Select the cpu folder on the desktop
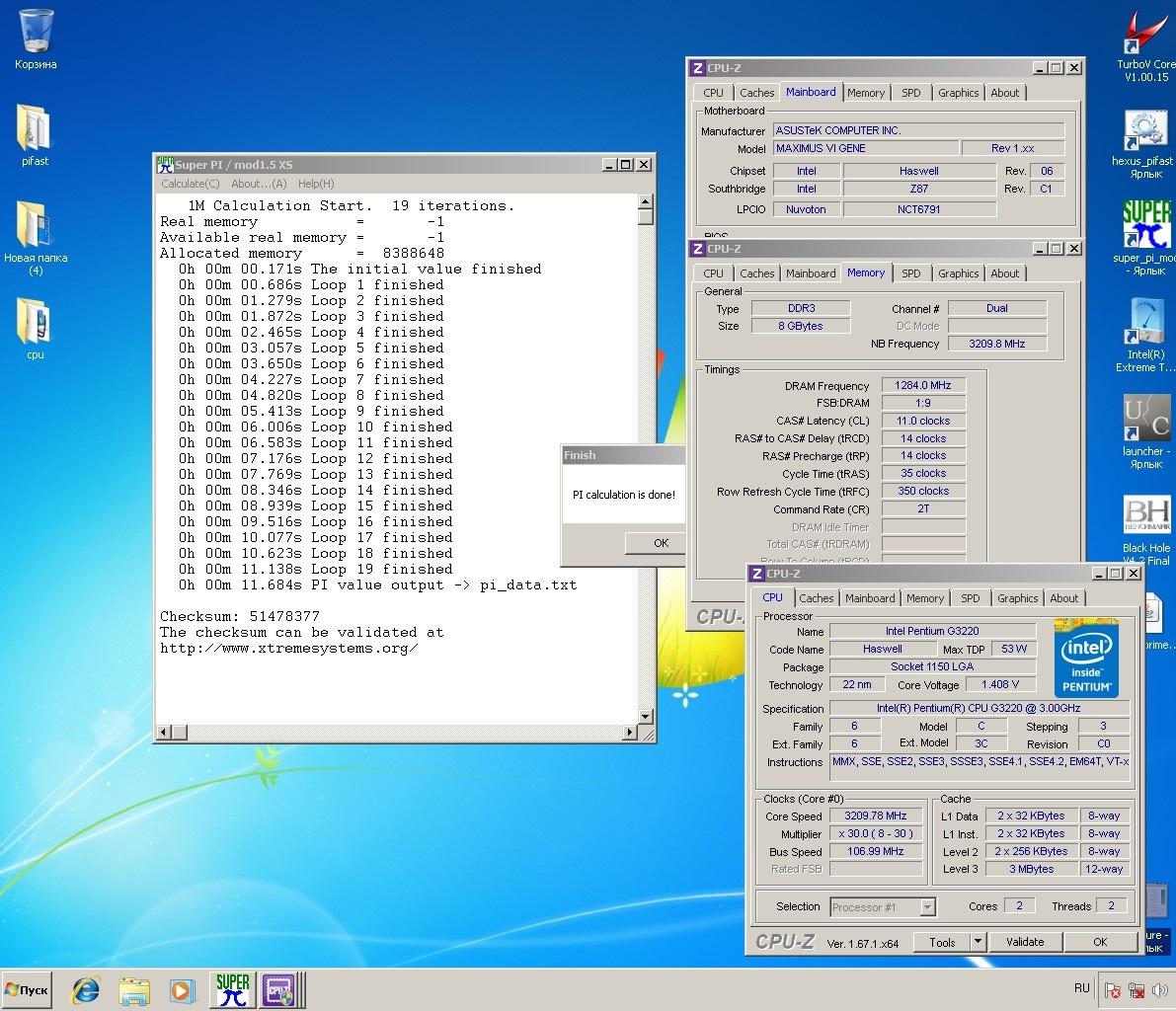1176x1011 pixels. [34, 321]
